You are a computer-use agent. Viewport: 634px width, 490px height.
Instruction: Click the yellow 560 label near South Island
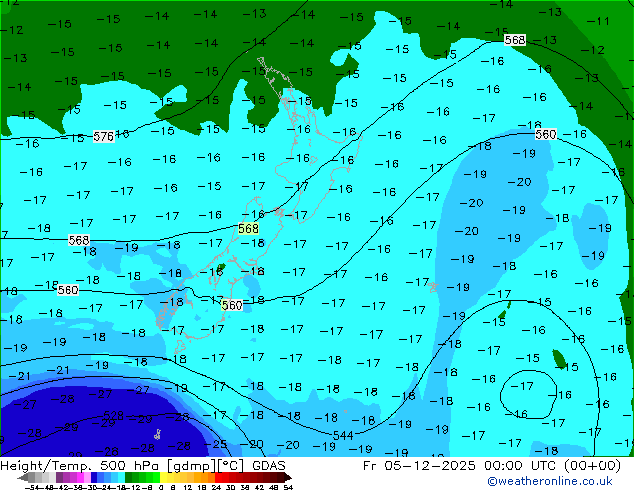coord(232,305)
